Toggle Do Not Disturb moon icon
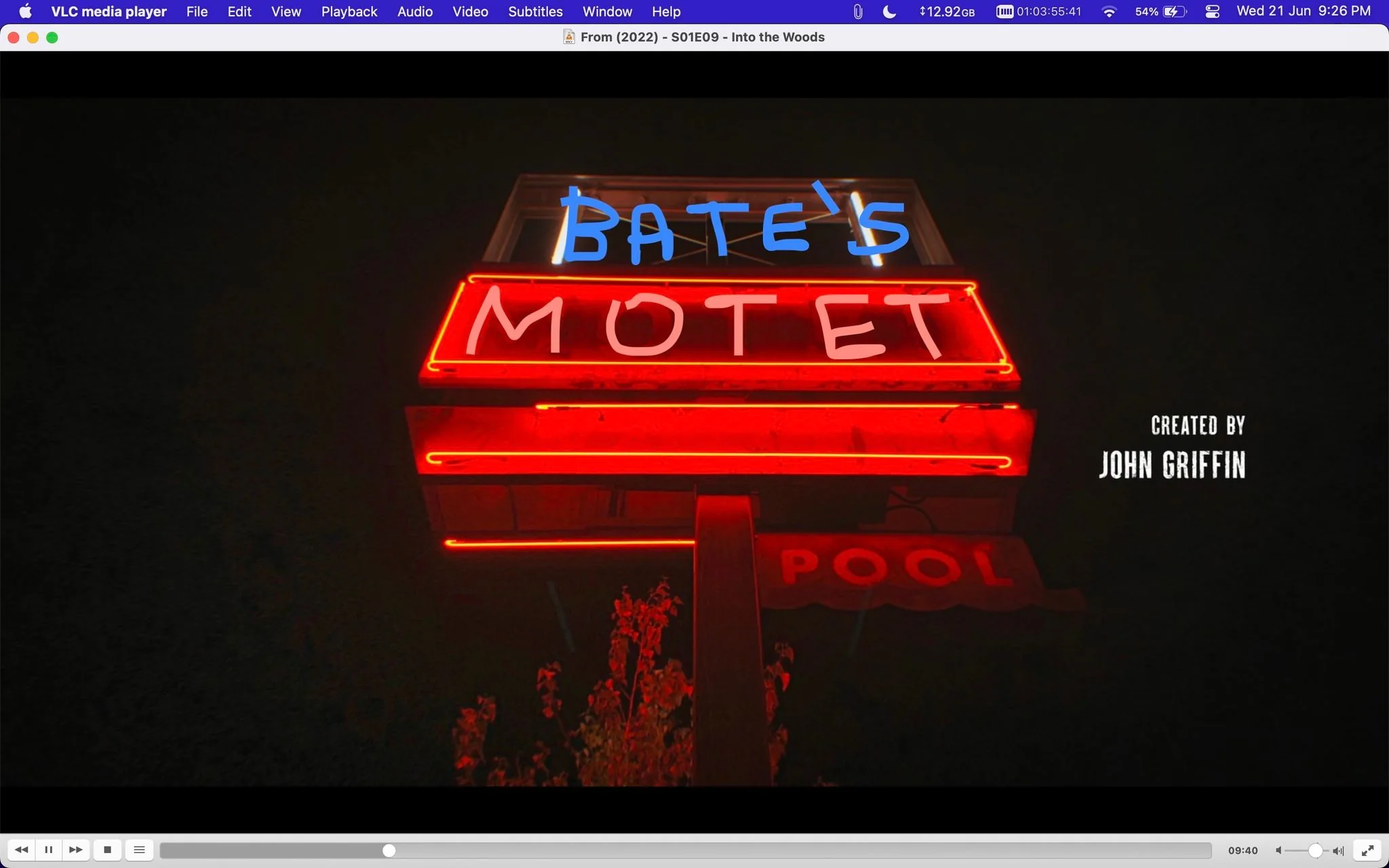The image size is (1389, 868). [x=889, y=12]
